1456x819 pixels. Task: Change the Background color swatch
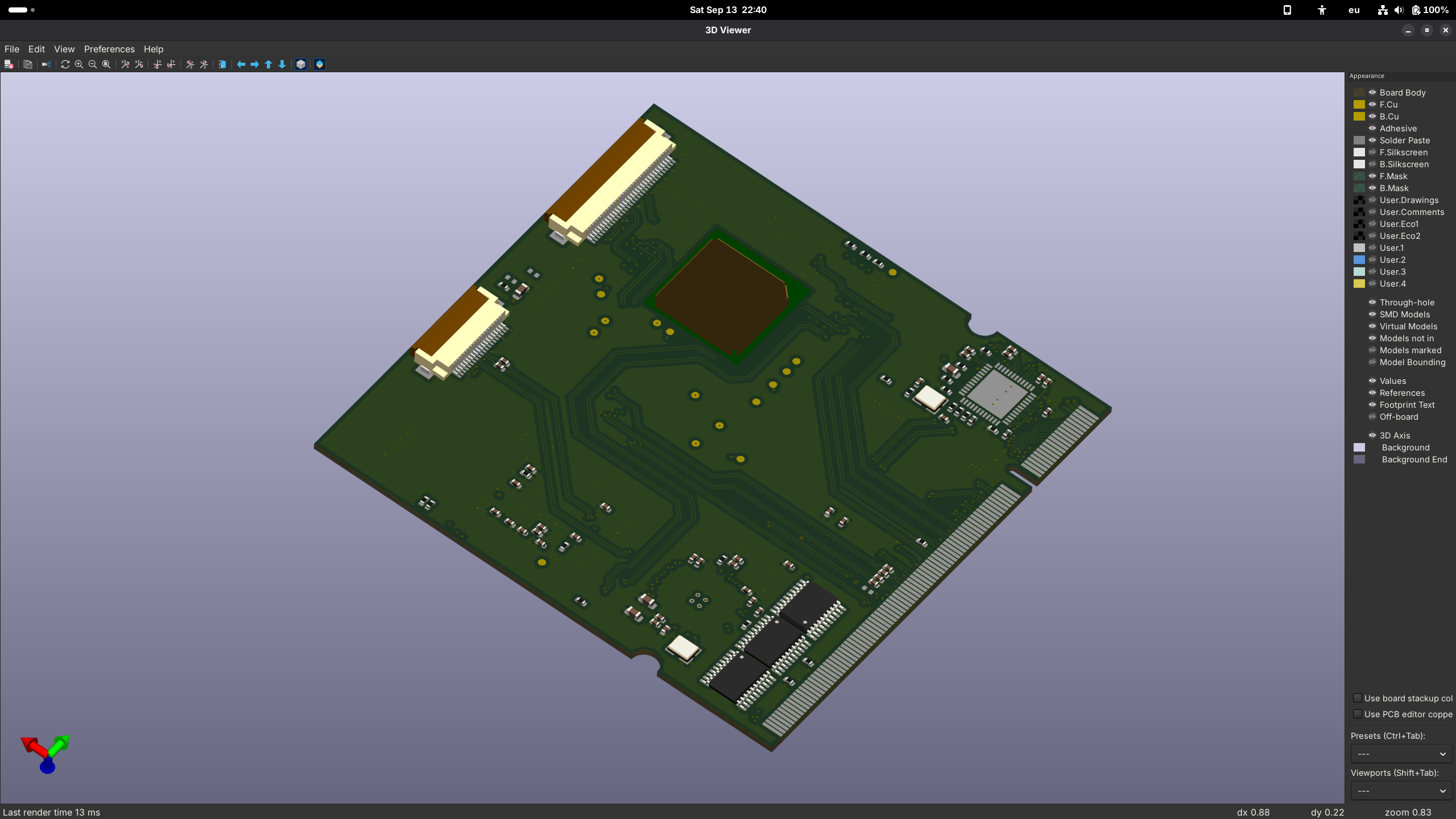click(1359, 447)
